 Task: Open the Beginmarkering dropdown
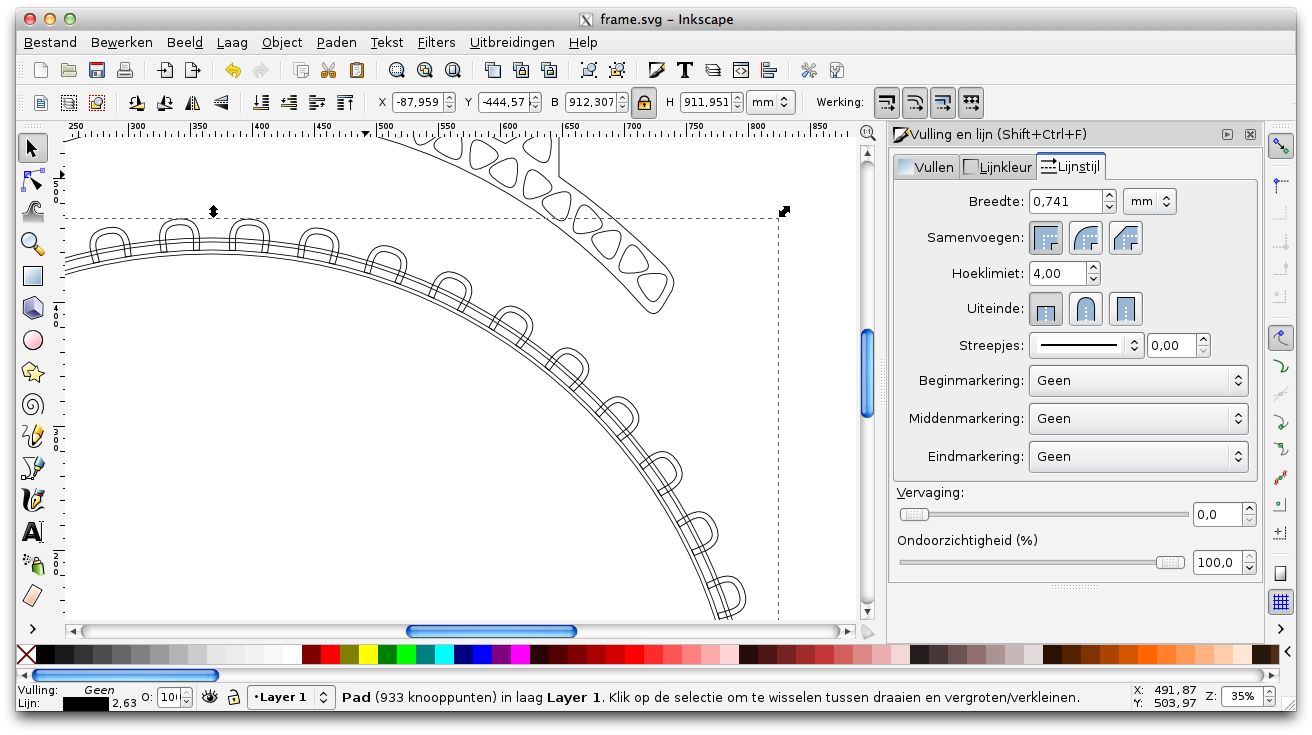click(1138, 380)
